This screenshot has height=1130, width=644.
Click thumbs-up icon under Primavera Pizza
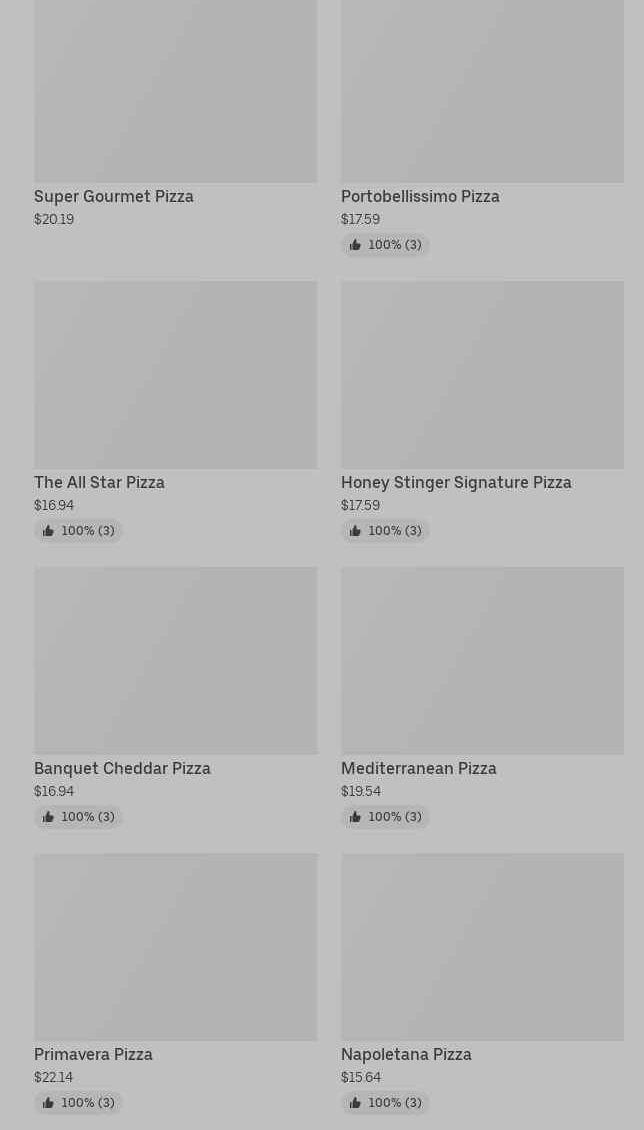48,1103
